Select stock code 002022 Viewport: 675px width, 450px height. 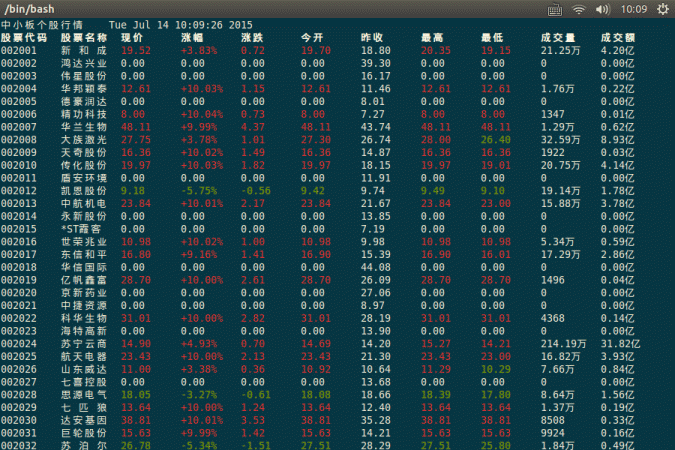click(x=19, y=318)
